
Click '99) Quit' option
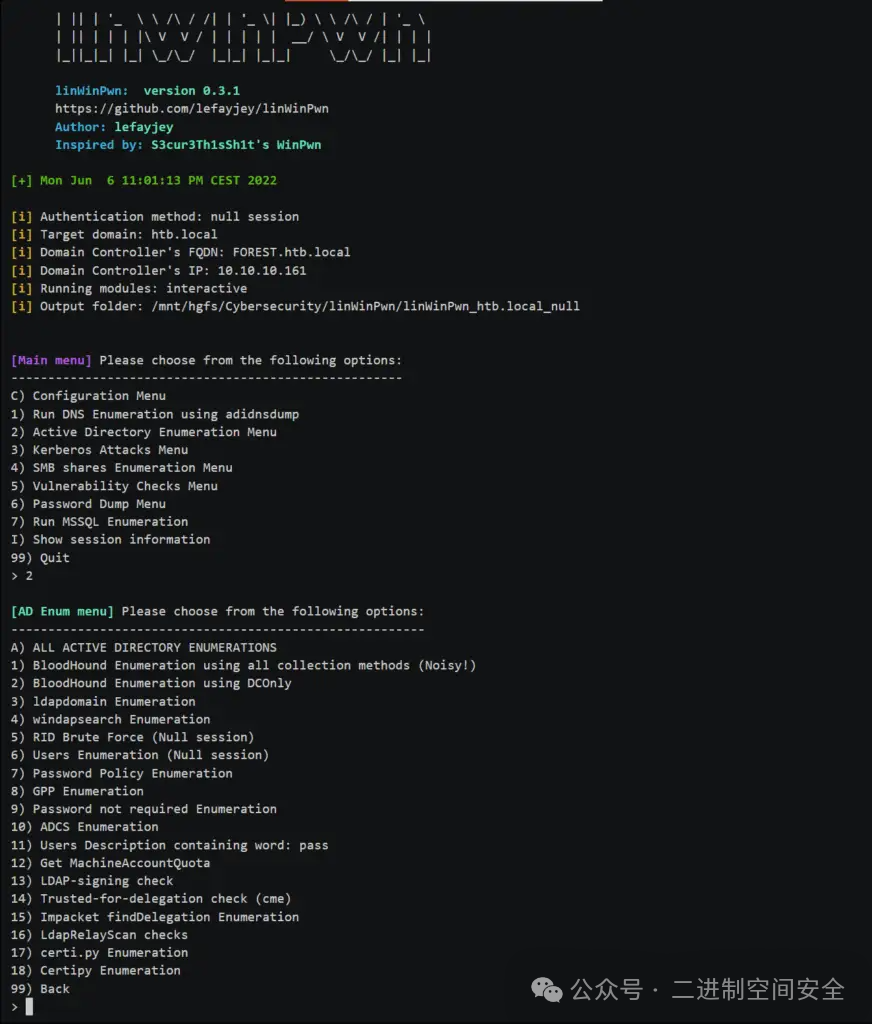point(40,558)
